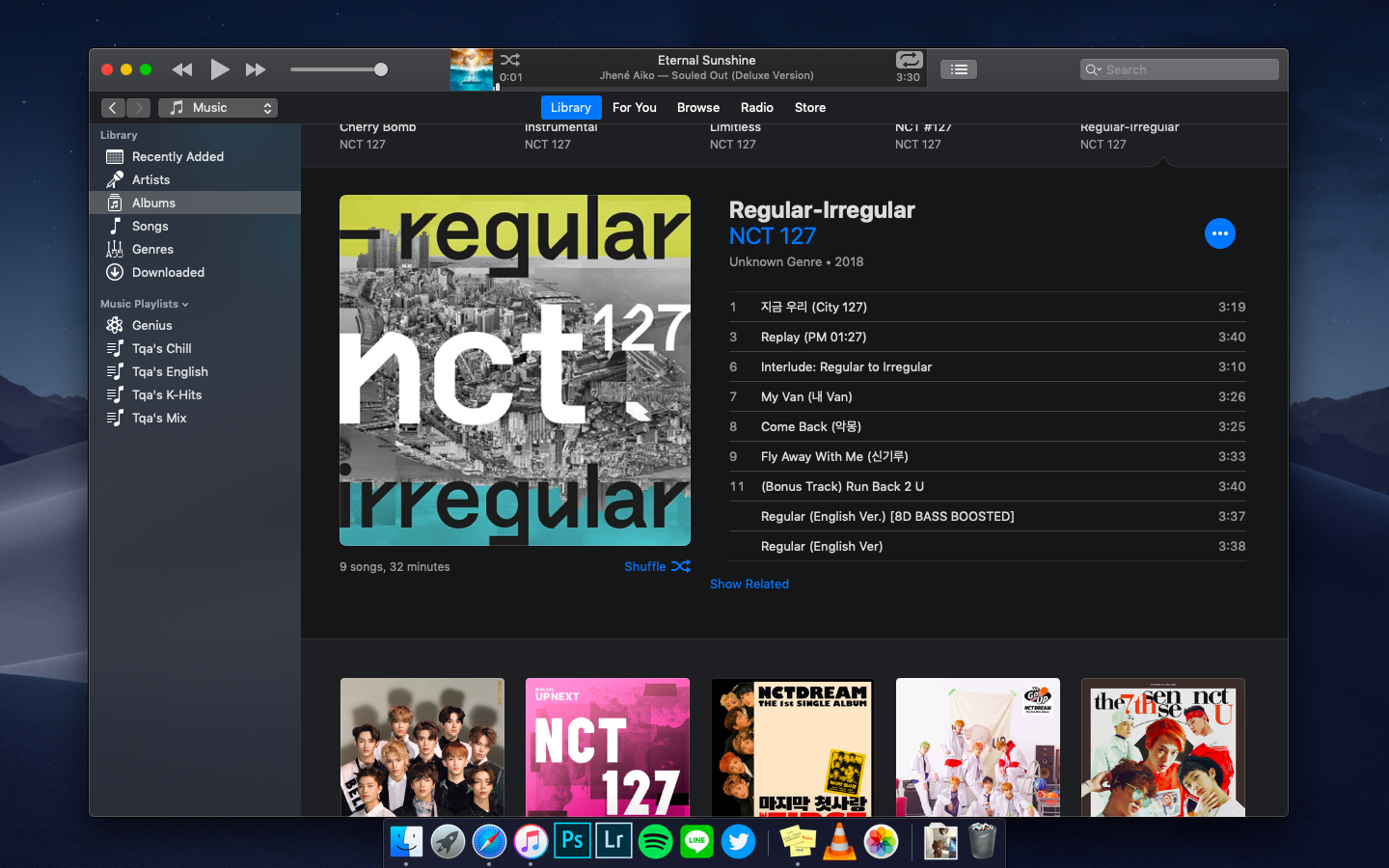
Task: Open the NCT Dream 1st Single Album thumbnail
Action: (x=793, y=747)
